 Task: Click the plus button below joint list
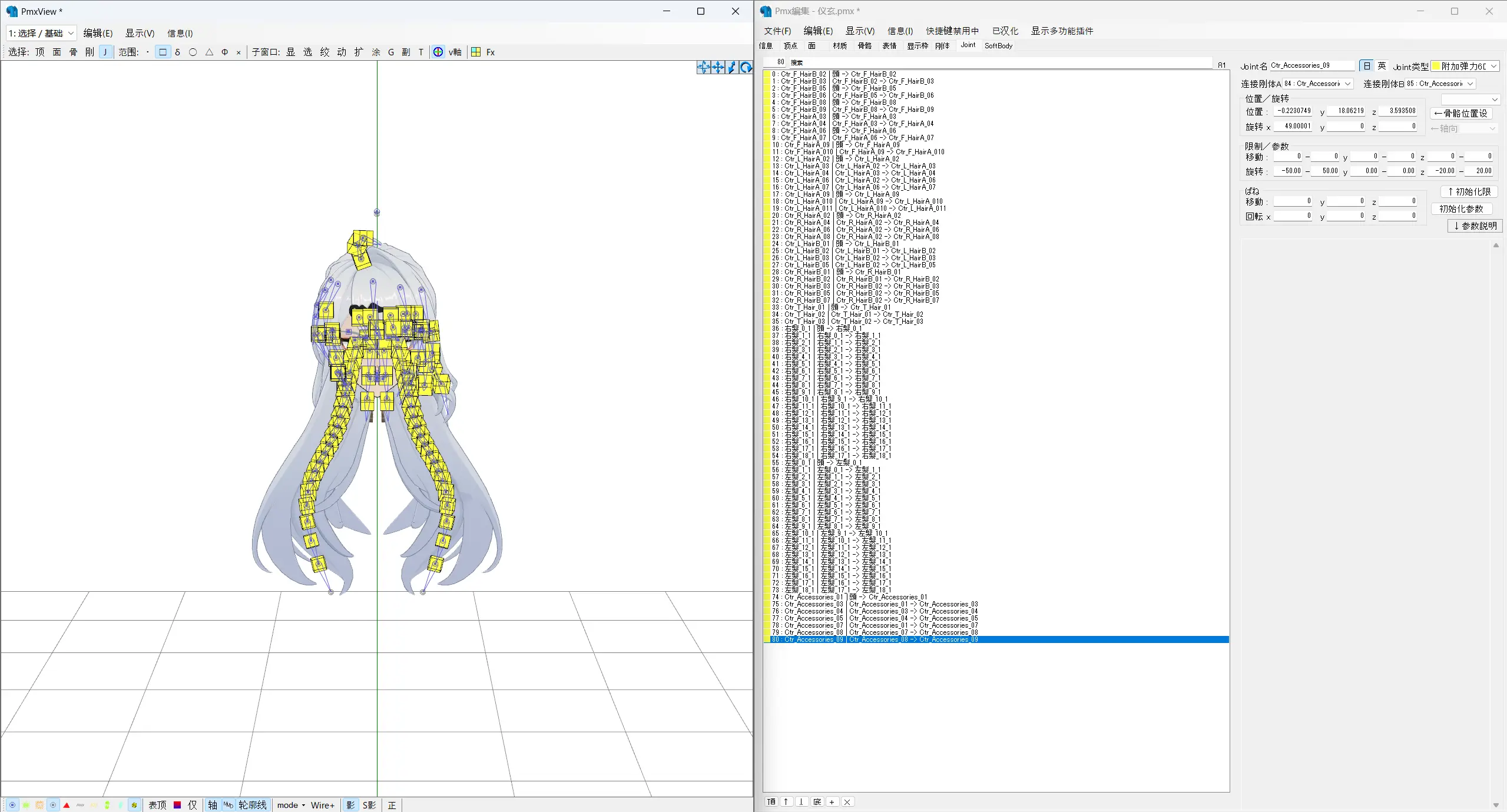[832, 802]
